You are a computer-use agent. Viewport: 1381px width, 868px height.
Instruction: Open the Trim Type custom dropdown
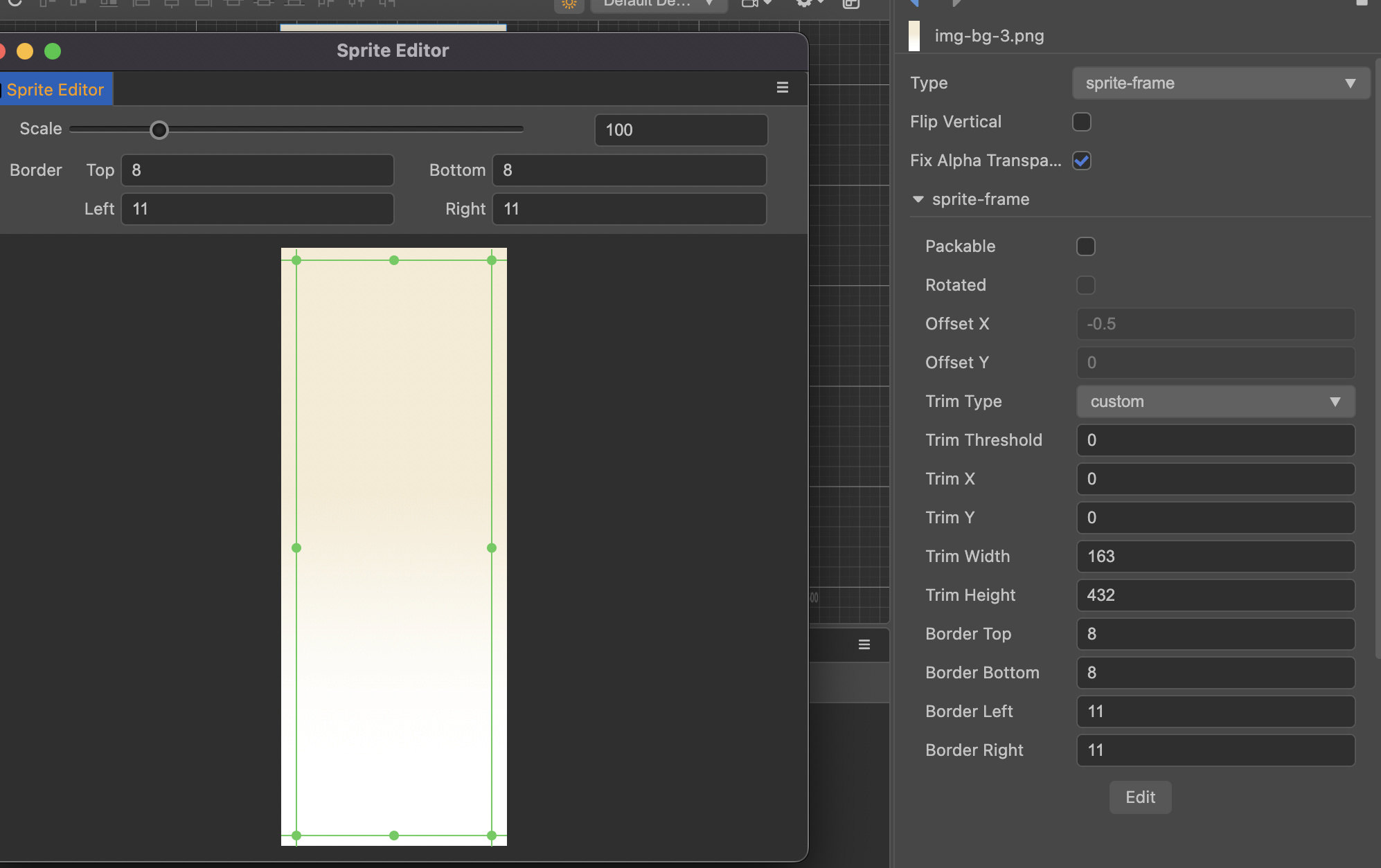pyautogui.click(x=1215, y=401)
